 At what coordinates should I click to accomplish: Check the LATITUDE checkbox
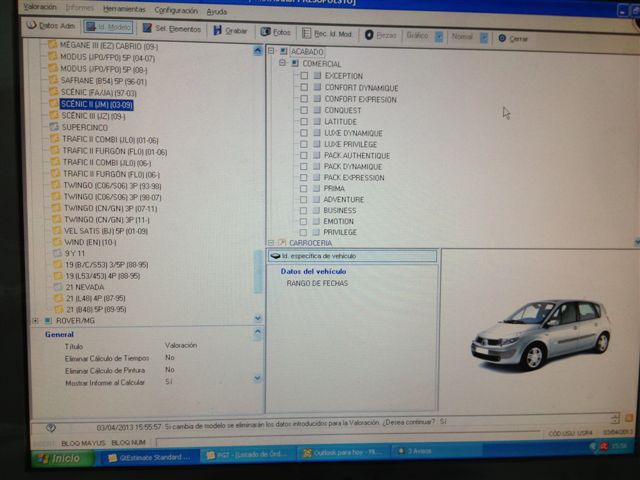(x=304, y=121)
